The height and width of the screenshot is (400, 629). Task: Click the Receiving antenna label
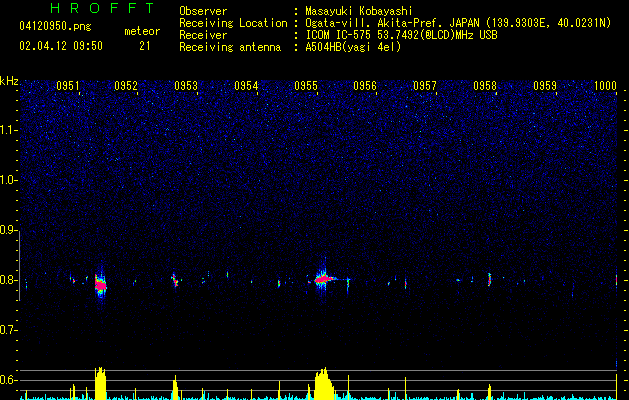pos(230,47)
